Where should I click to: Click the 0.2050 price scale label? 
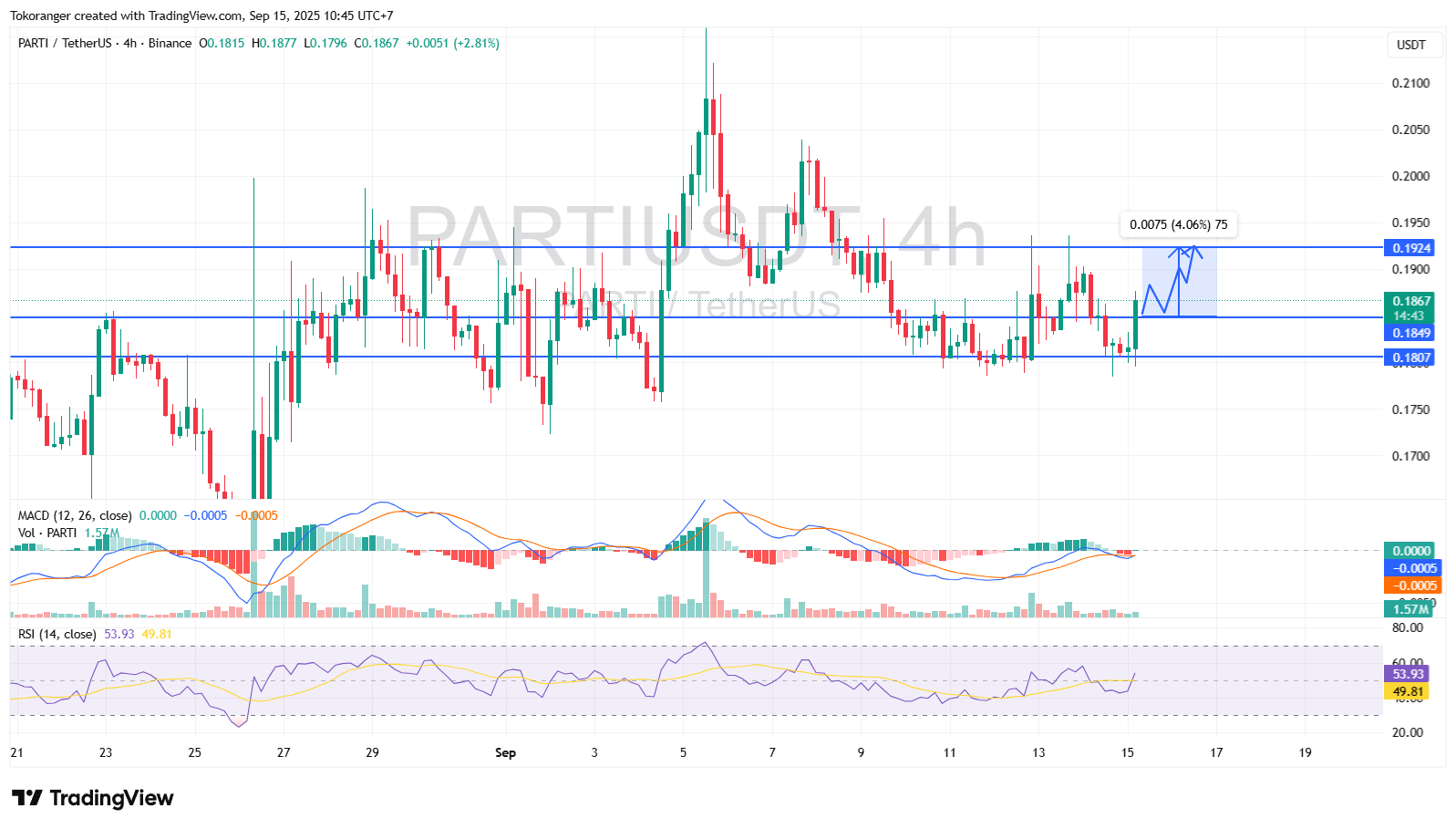pos(1410,130)
